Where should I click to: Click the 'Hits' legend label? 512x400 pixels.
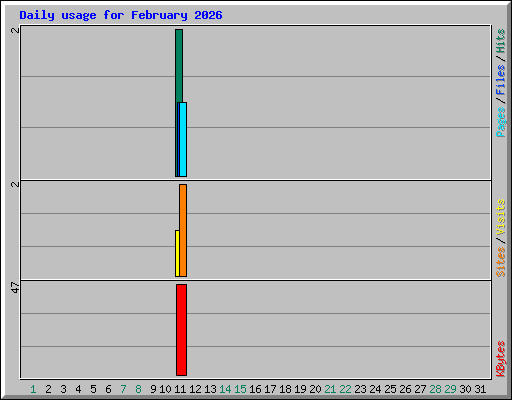500,41
